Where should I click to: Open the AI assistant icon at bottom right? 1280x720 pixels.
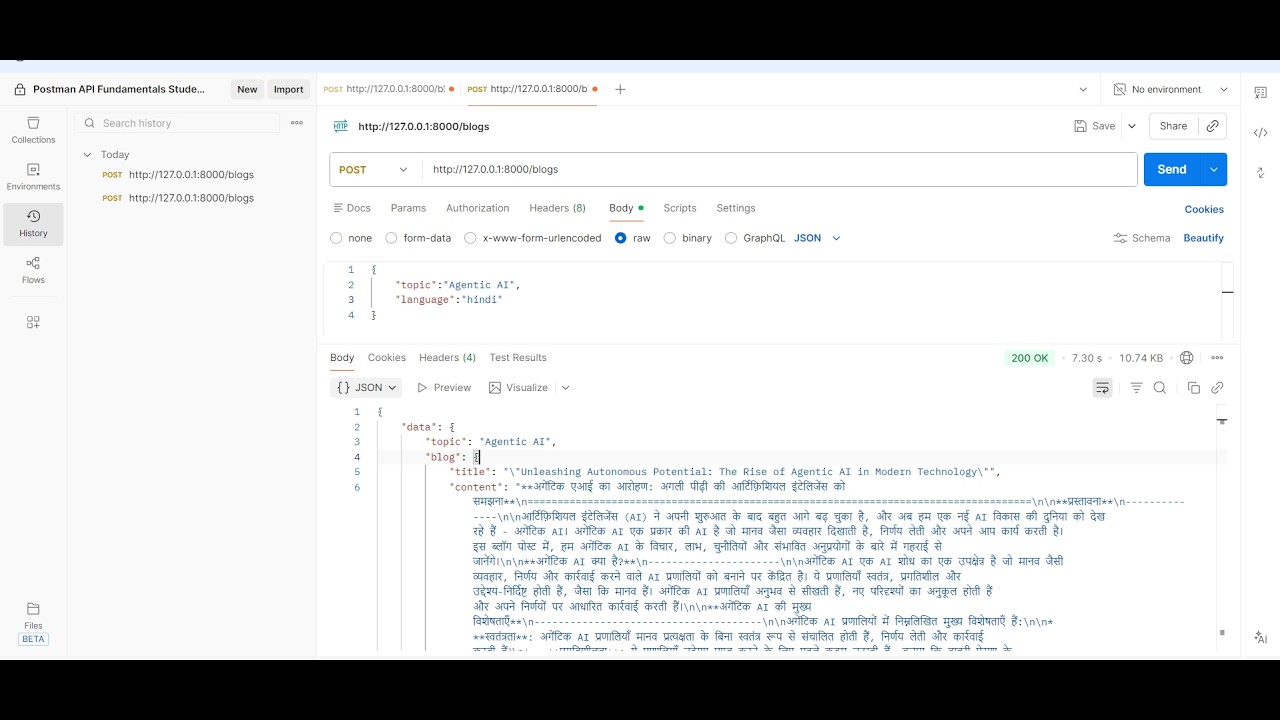click(1261, 637)
